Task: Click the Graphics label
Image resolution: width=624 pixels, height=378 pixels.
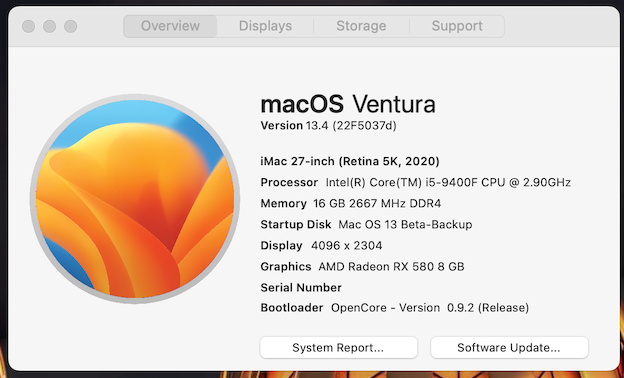Action: tap(286, 267)
